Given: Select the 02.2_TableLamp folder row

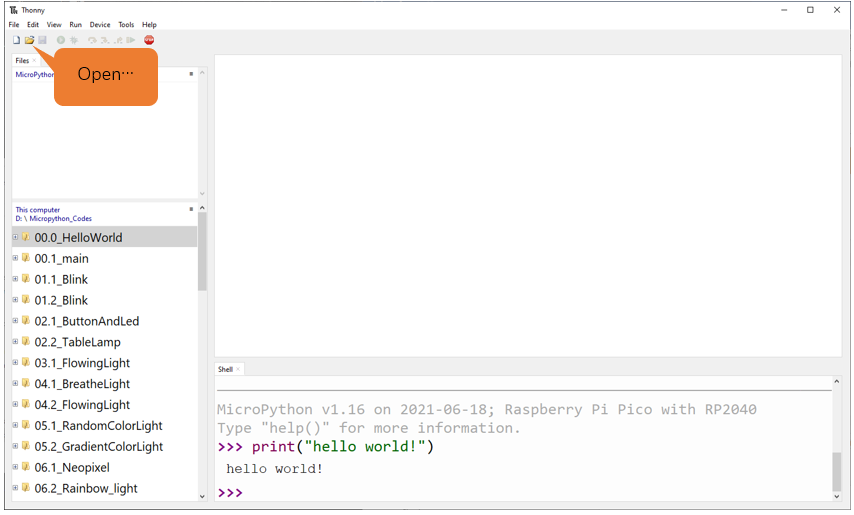Looking at the screenshot, I should (x=105, y=342).
